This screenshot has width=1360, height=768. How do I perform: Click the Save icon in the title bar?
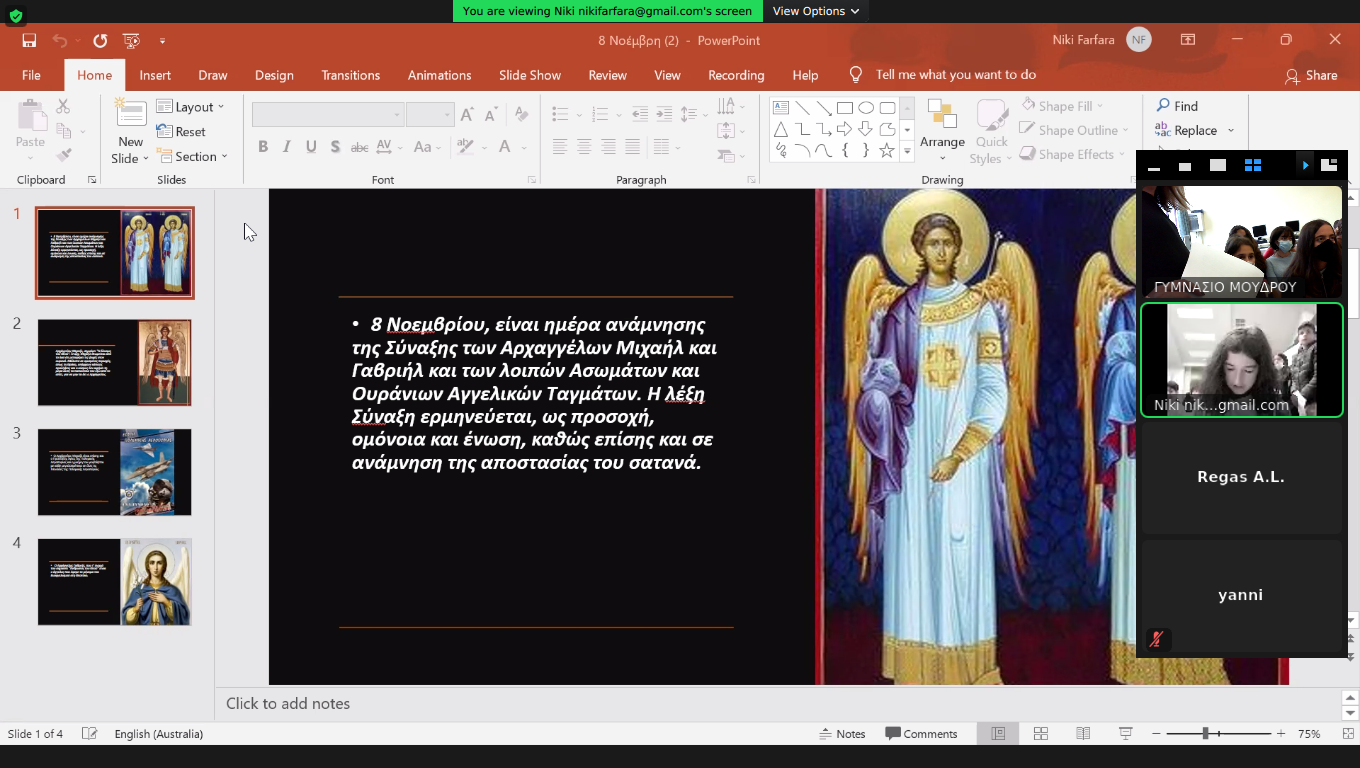(x=29, y=41)
